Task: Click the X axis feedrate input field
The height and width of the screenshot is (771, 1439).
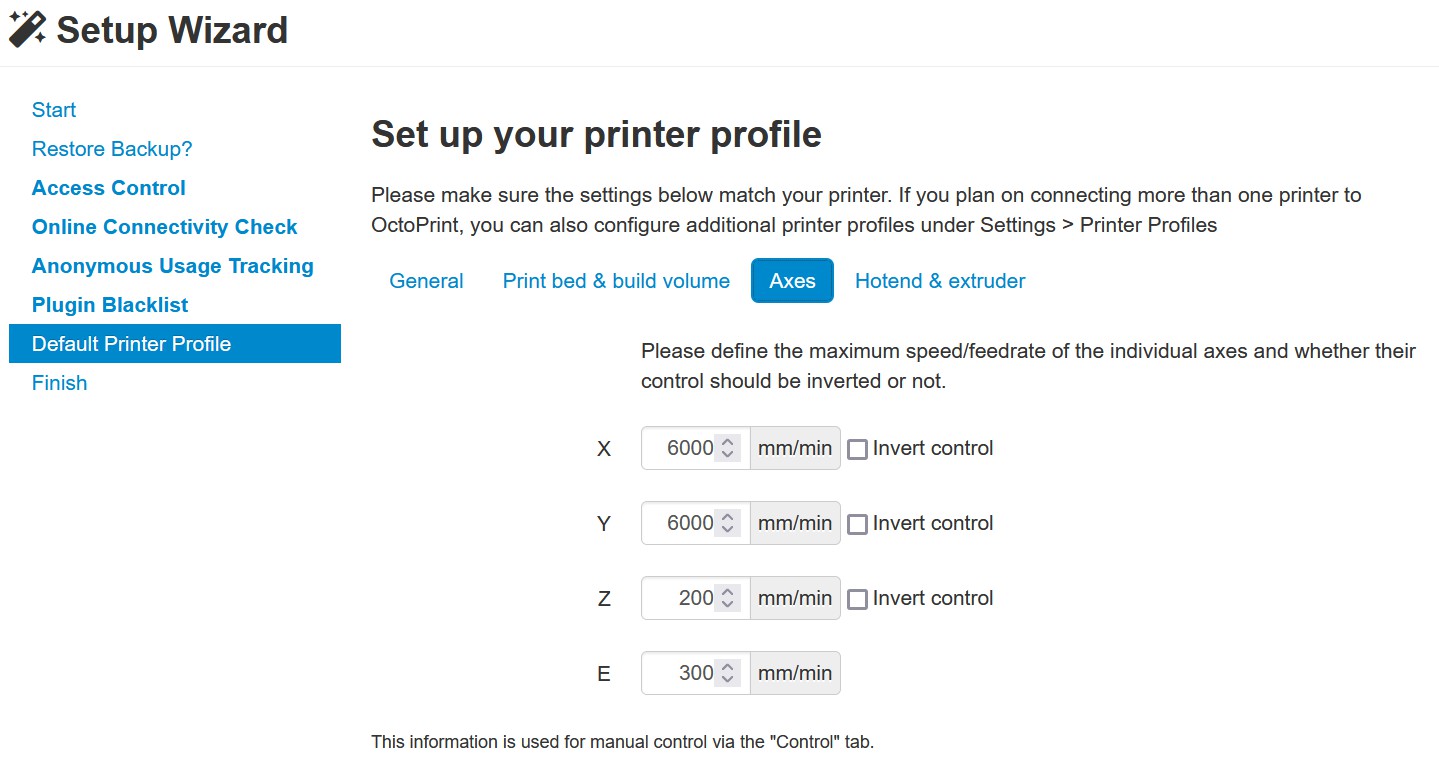Action: tap(695, 448)
